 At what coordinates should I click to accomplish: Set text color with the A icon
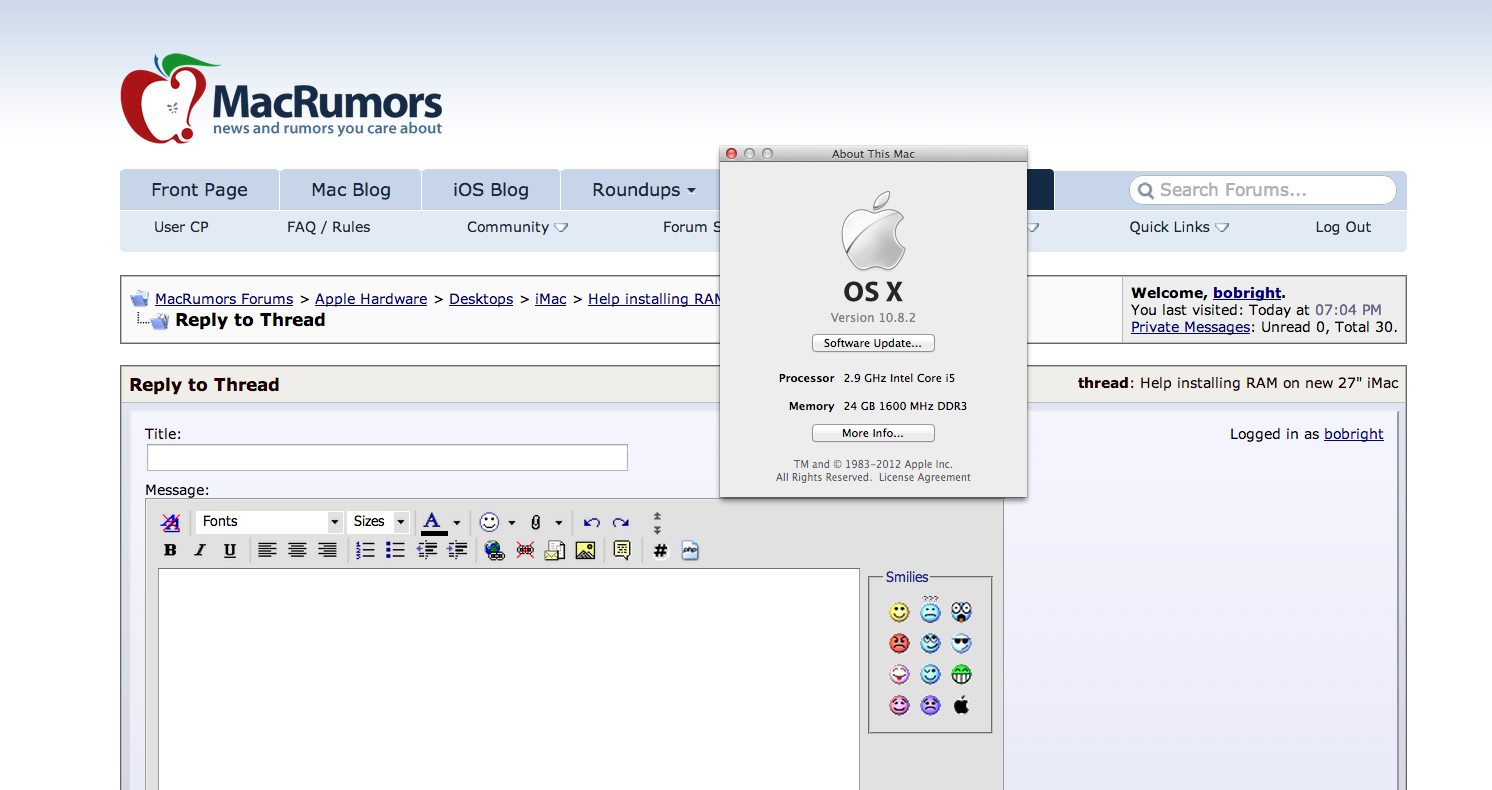pyautogui.click(x=433, y=522)
